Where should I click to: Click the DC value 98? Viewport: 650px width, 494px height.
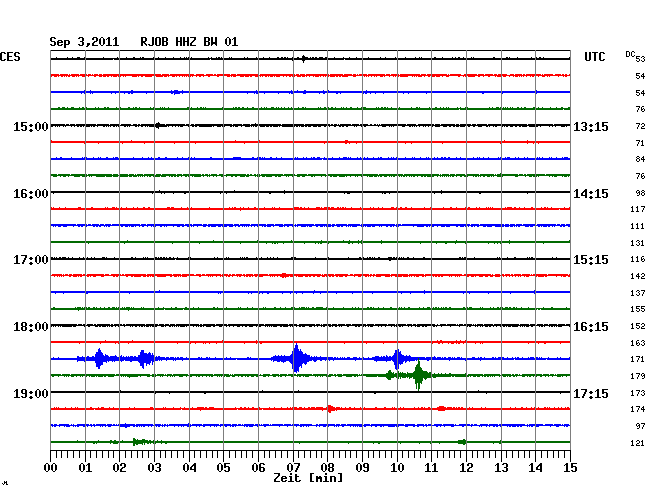(x=640, y=193)
